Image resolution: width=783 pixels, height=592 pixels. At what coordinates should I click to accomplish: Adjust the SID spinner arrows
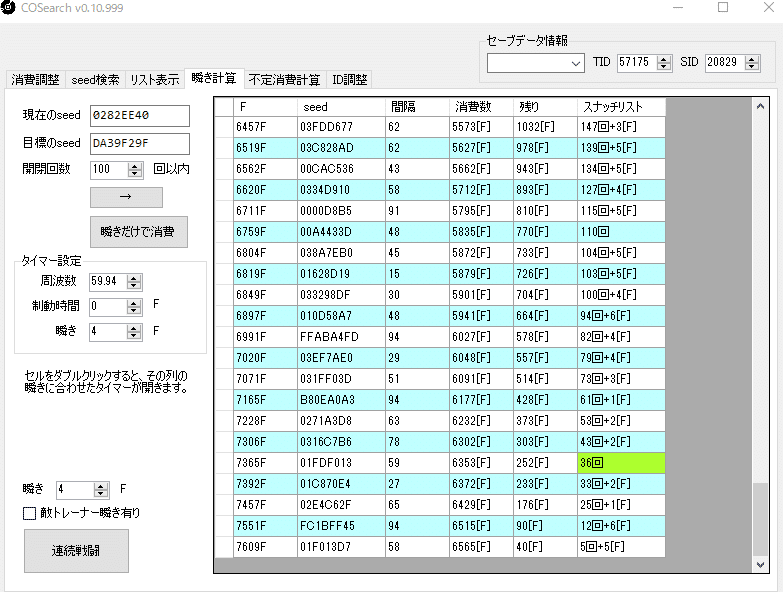[752, 63]
